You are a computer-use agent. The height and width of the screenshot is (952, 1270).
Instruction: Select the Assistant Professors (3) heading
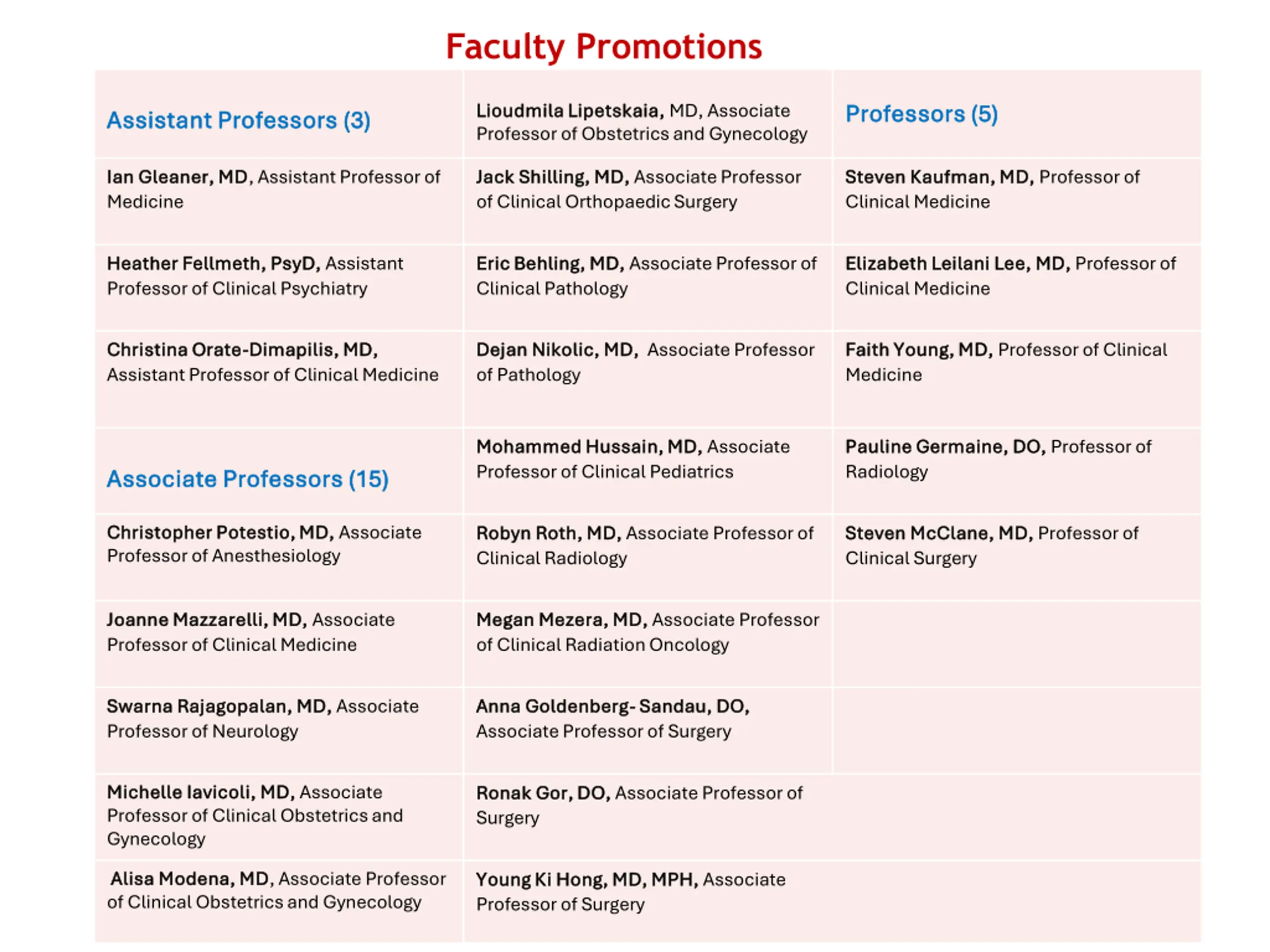tap(238, 120)
